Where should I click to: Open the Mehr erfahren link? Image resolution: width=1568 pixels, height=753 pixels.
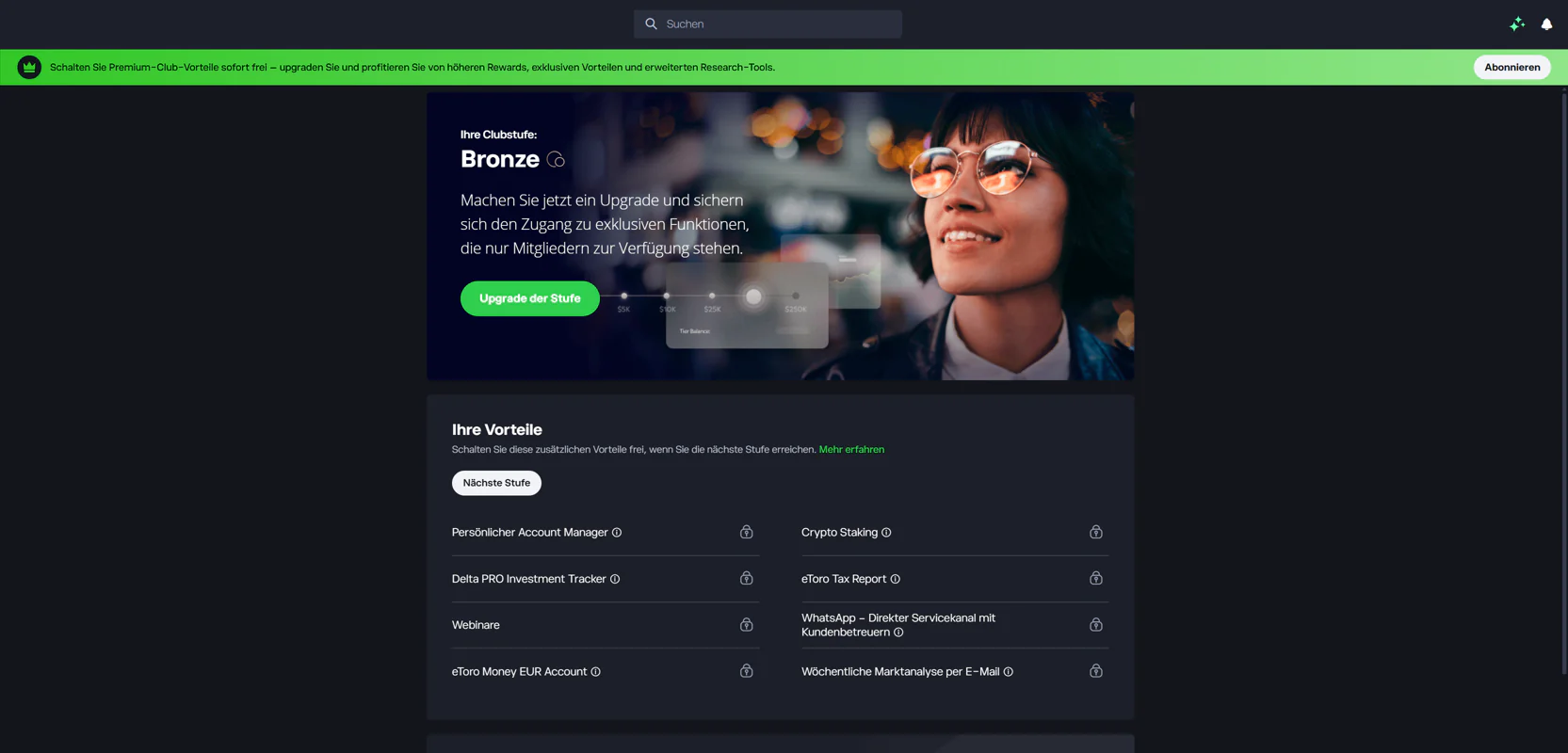(851, 450)
